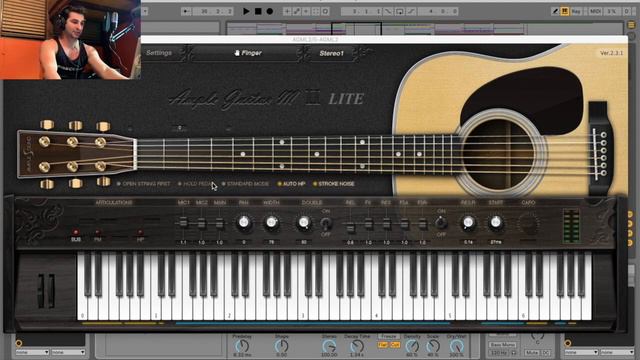Click the CAPO knob

(x=528, y=224)
